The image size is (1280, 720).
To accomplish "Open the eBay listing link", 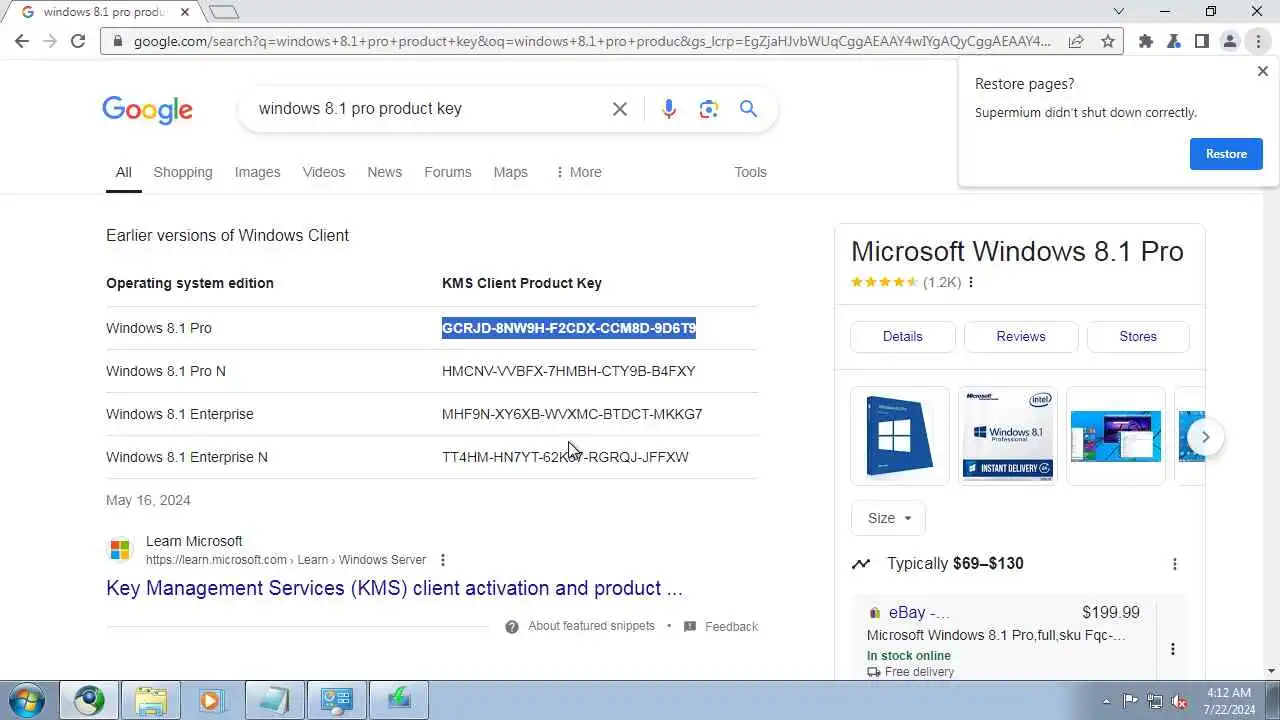I will [x=919, y=612].
